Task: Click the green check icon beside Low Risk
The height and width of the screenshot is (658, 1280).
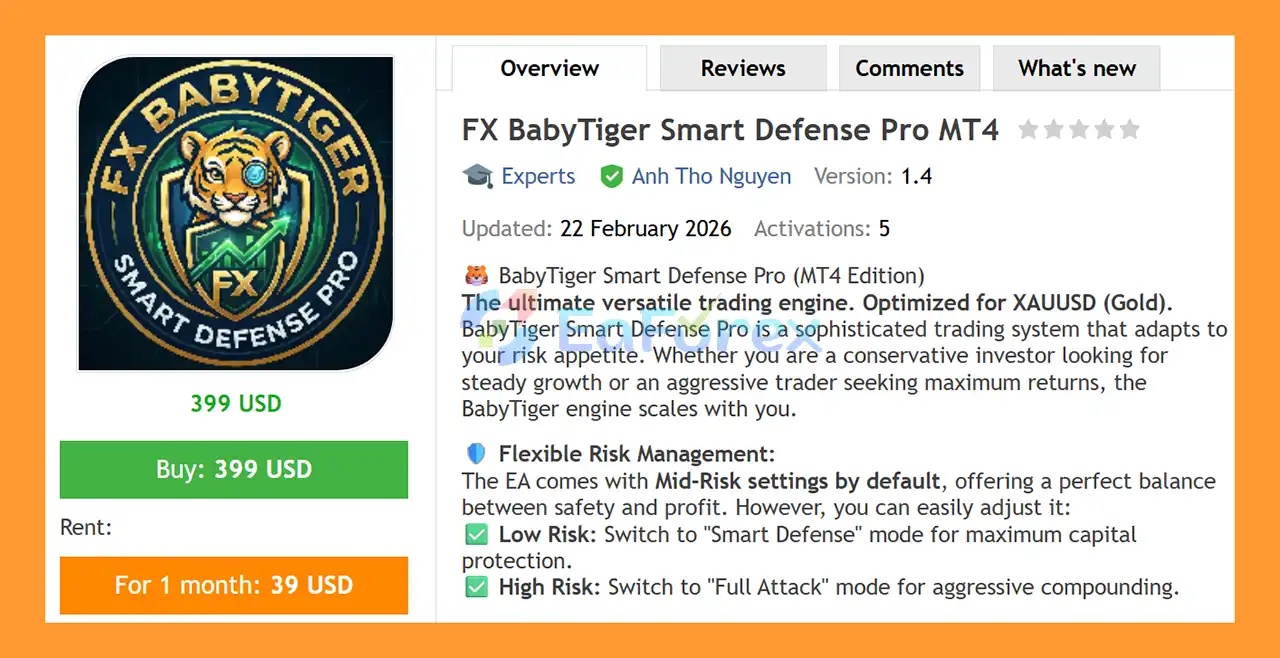Action: pyautogui.click(x=476, y=534)
